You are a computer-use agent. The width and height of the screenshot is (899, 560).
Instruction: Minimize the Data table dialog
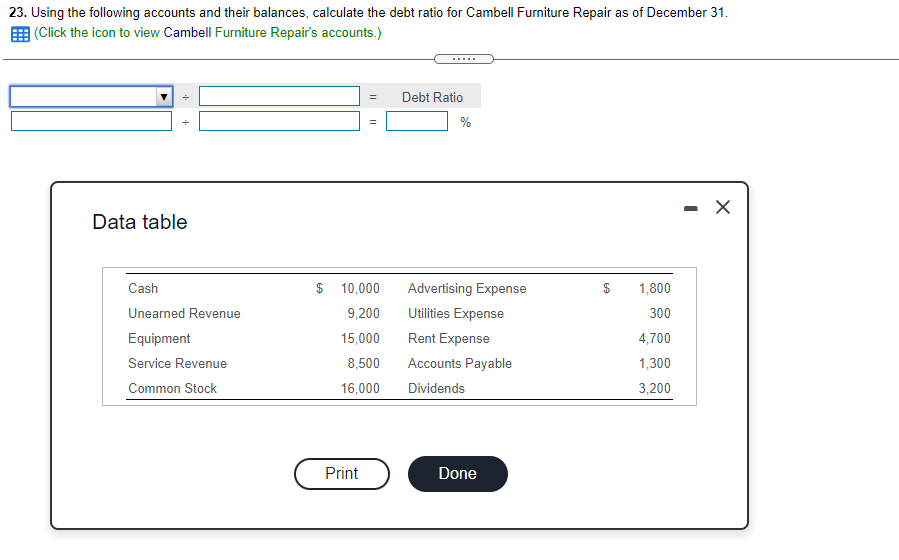click(x=691, y=208)
